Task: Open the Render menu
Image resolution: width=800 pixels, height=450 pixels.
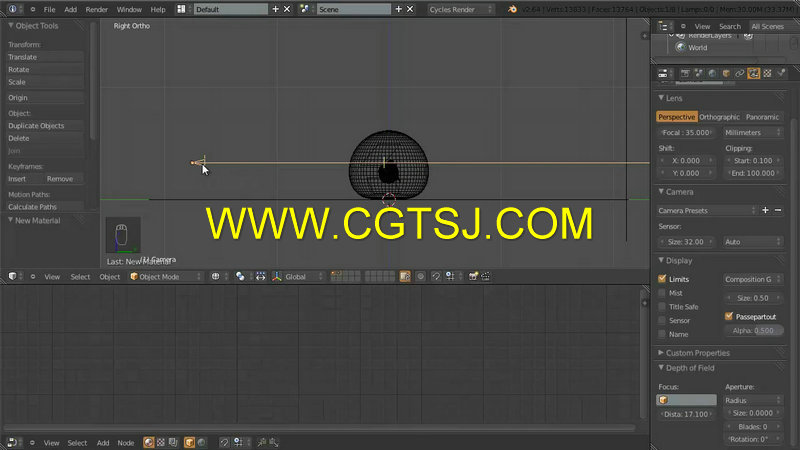Action: point(96,9)
